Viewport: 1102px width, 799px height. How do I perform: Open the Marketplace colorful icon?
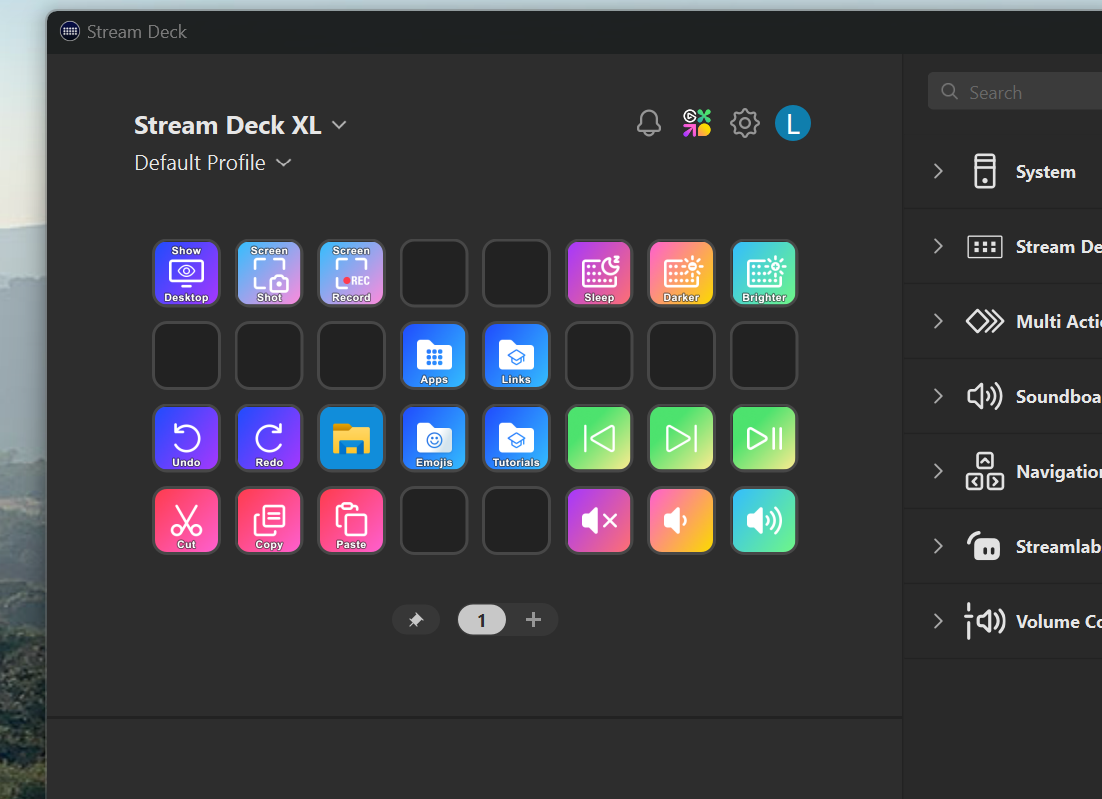point(696,124)
